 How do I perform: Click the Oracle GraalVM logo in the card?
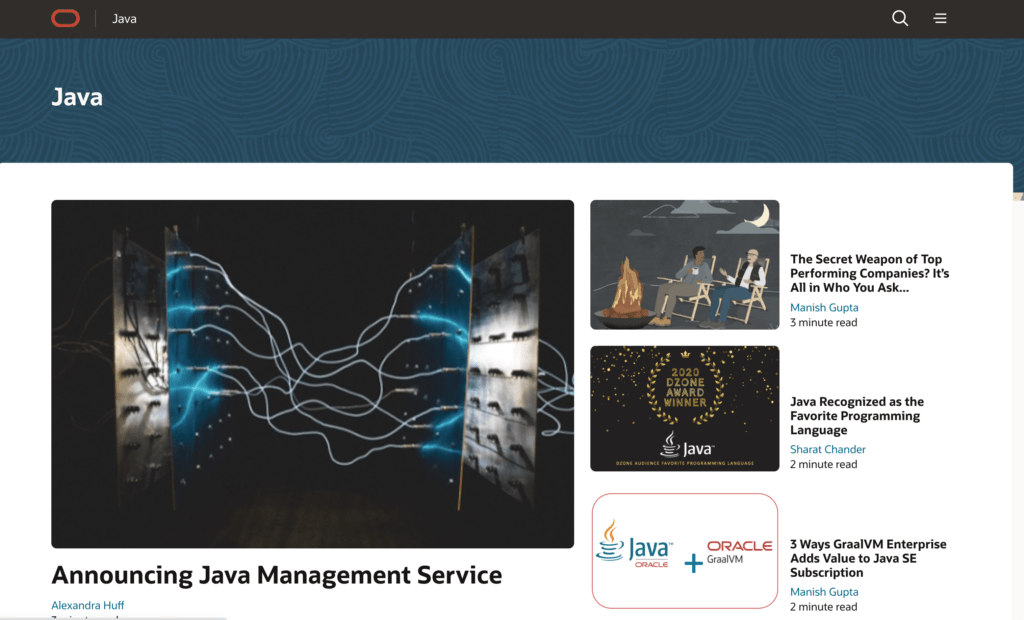tap(738, 548)
